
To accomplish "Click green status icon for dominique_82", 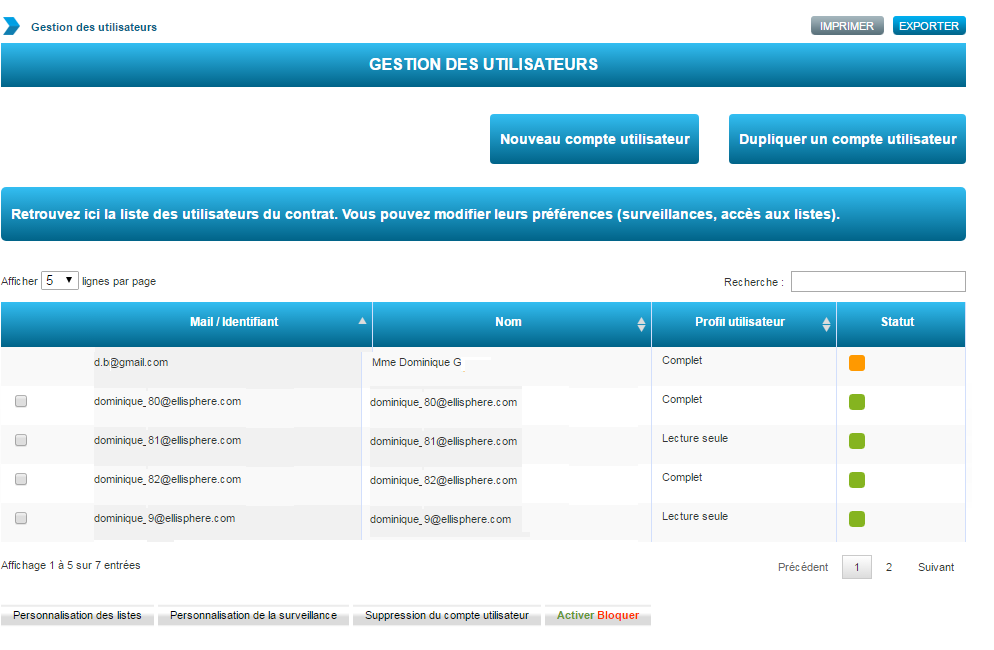I will 857,480.
